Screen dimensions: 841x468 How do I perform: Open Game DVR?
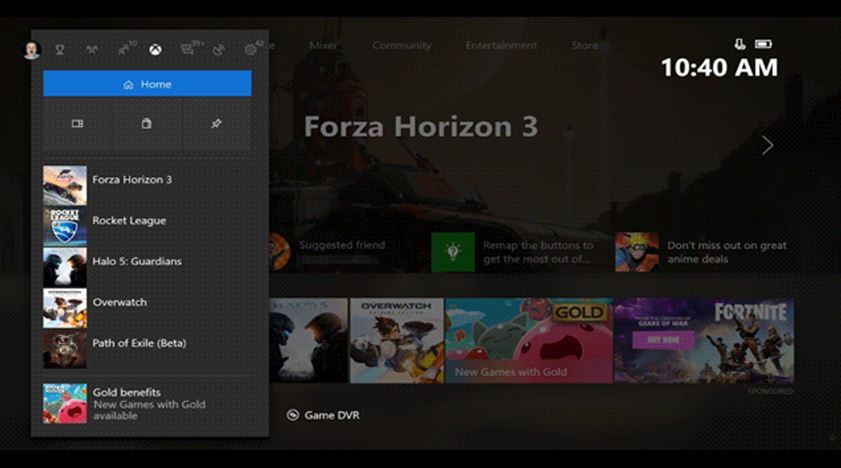coord(323,415)
